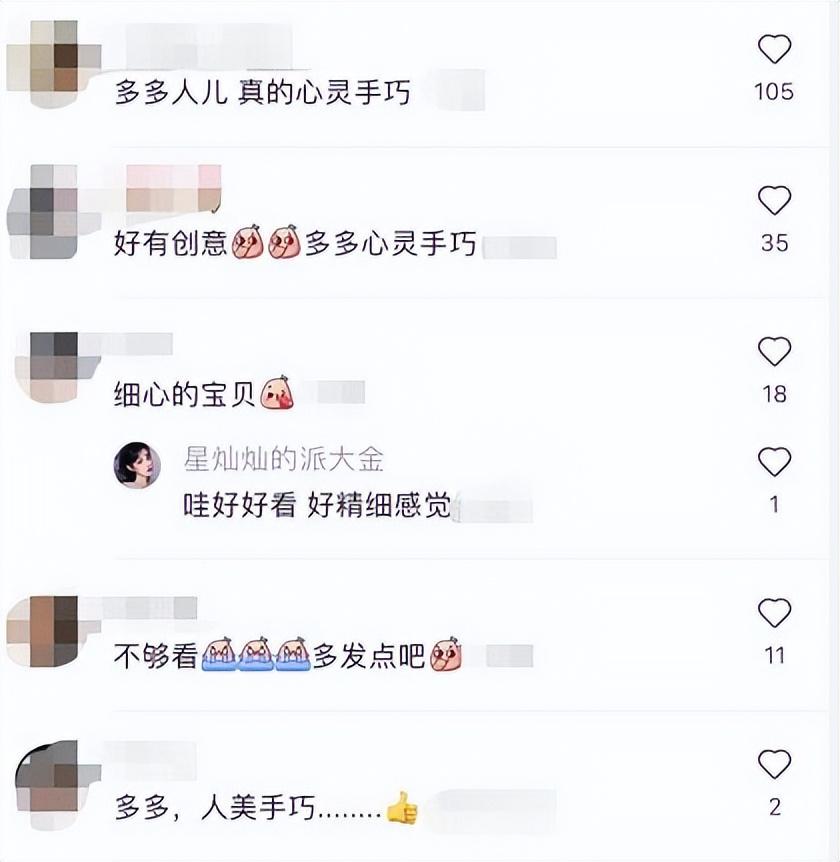Select the reply text 哇好好看 好精细感觉

pyautogui.click(x=317, y=505)
